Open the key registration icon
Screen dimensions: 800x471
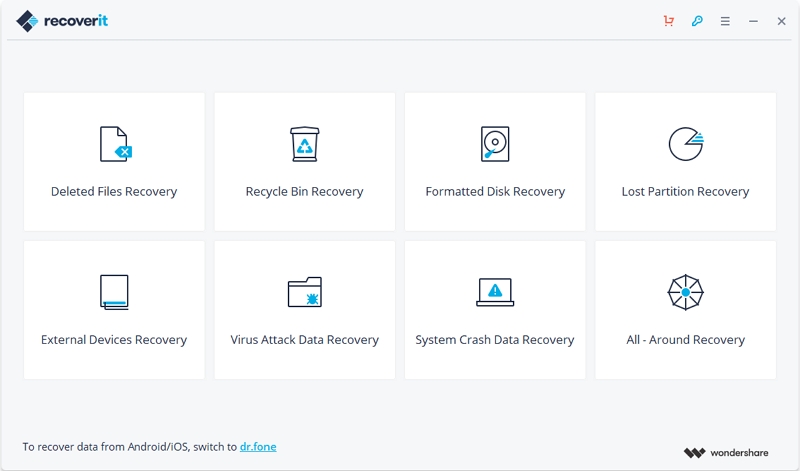[x=697, y=21]
